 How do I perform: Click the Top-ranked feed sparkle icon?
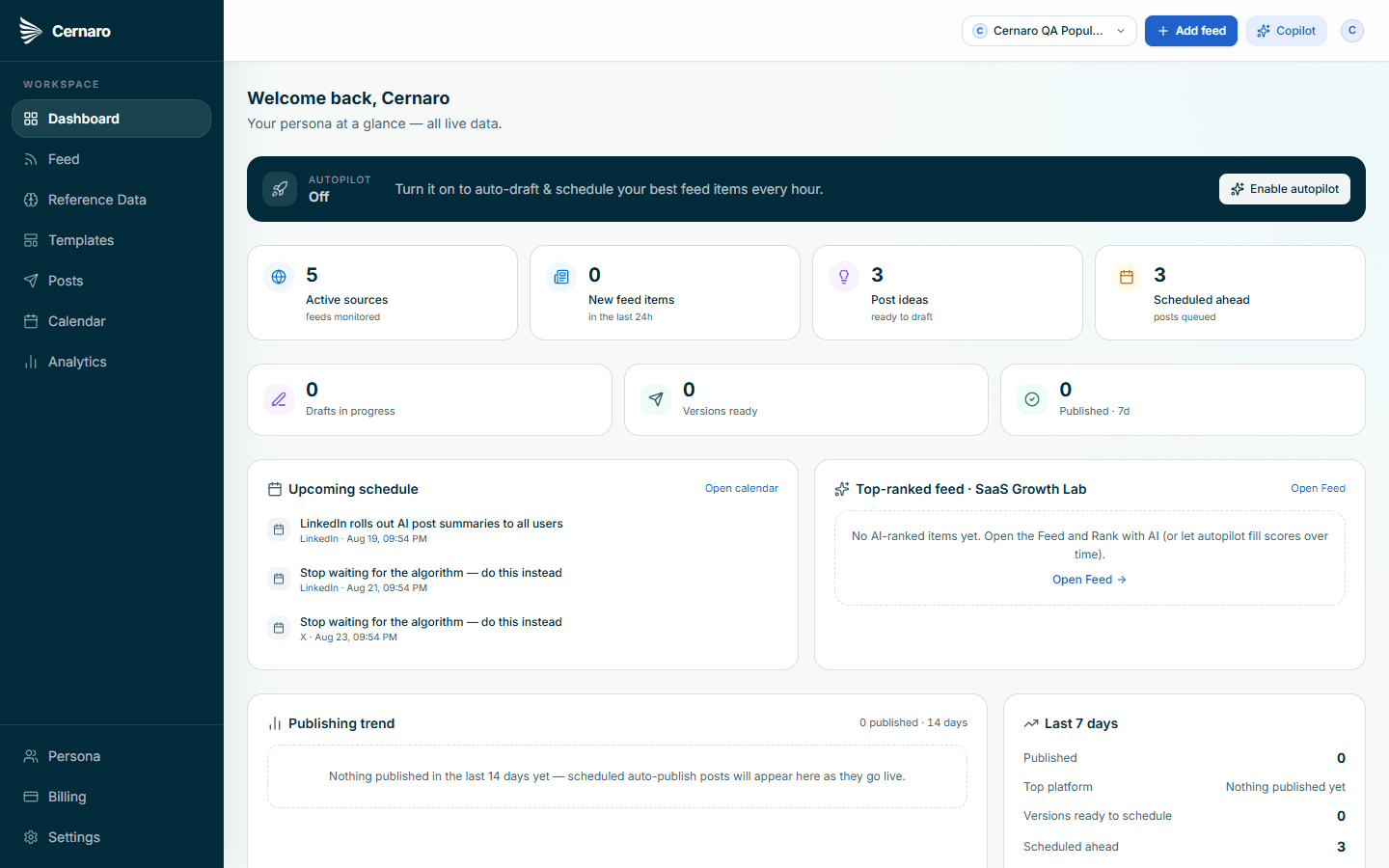[842, 489]
